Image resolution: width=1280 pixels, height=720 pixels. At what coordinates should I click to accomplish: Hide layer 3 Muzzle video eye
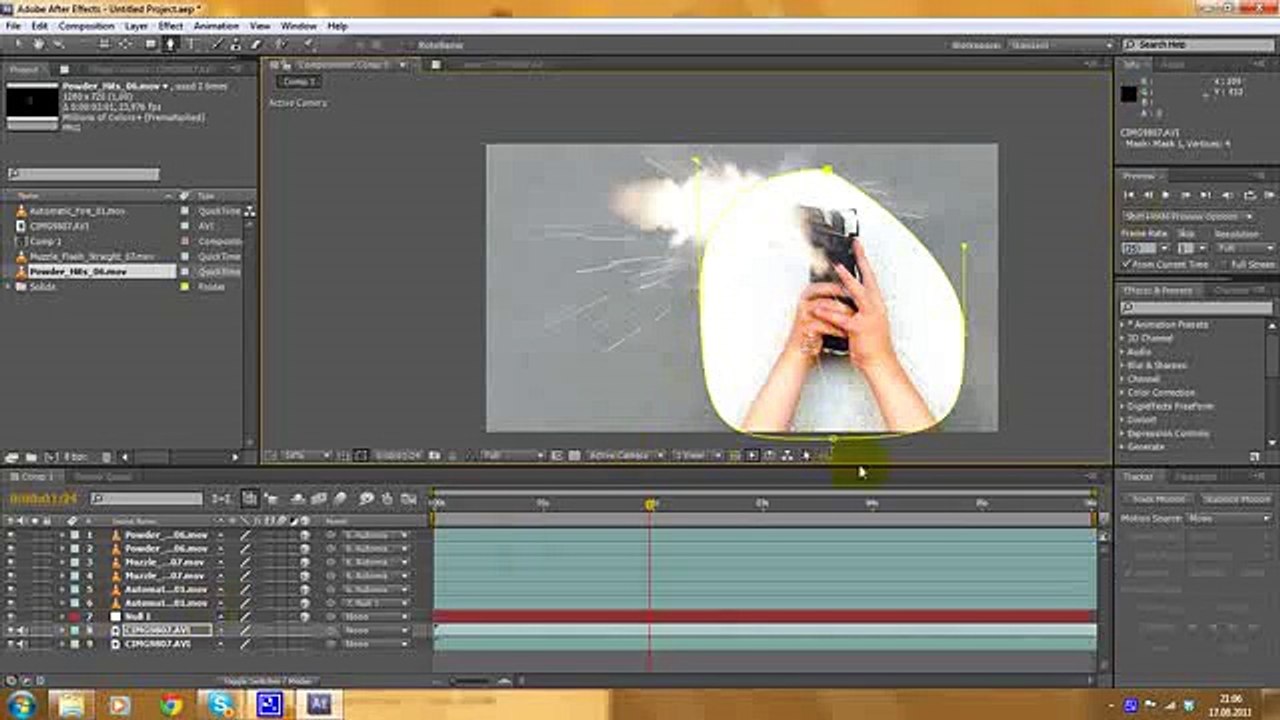(10, 562)
